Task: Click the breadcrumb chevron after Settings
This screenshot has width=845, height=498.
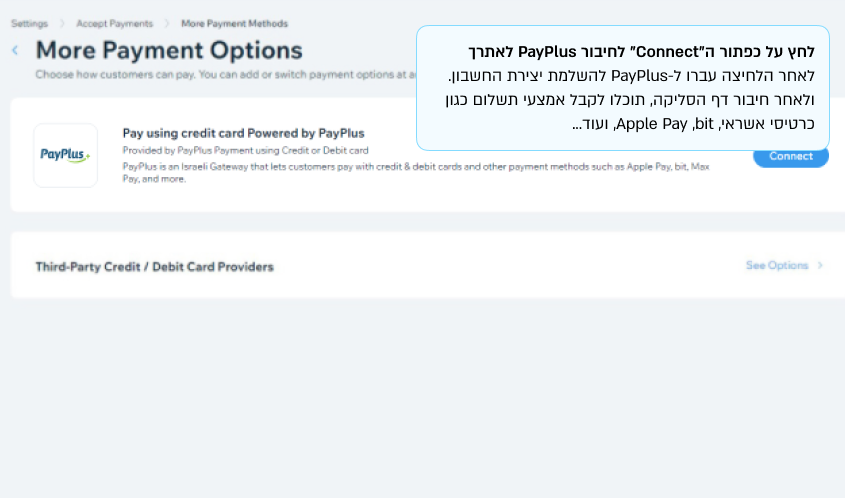Action: [62, 23]
